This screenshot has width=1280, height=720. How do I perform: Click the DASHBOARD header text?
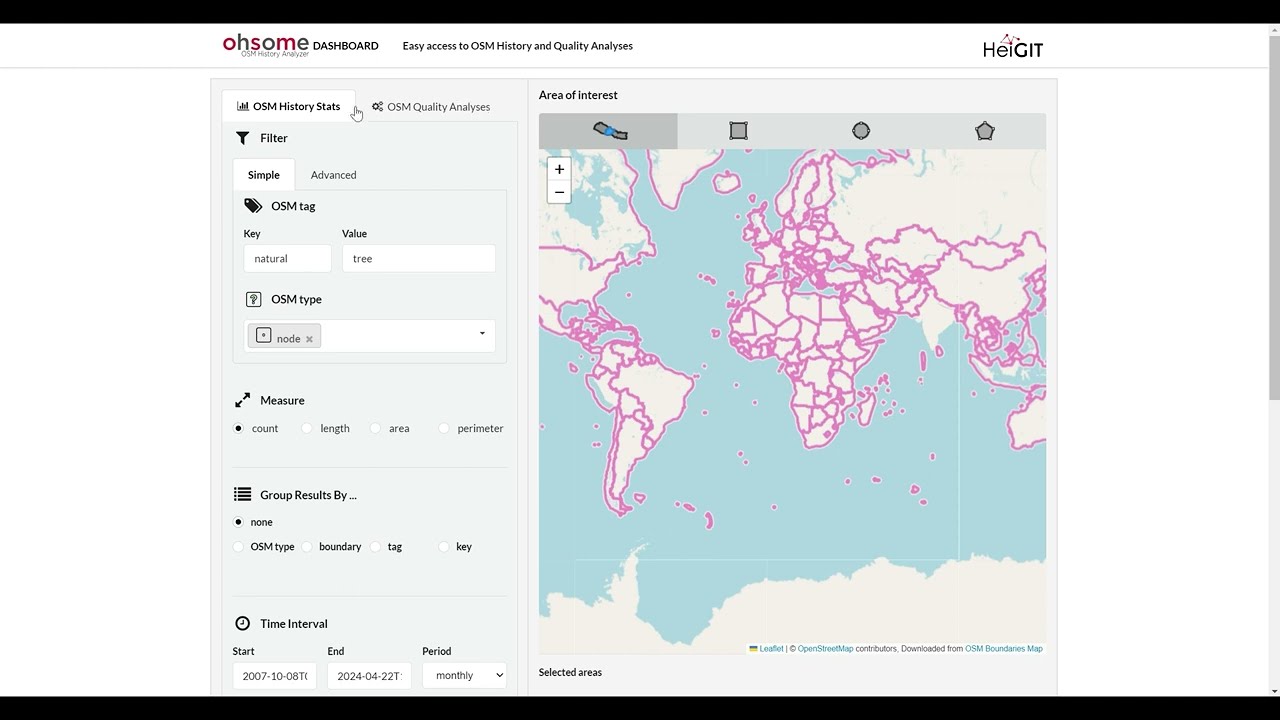(x=345, y=46)
